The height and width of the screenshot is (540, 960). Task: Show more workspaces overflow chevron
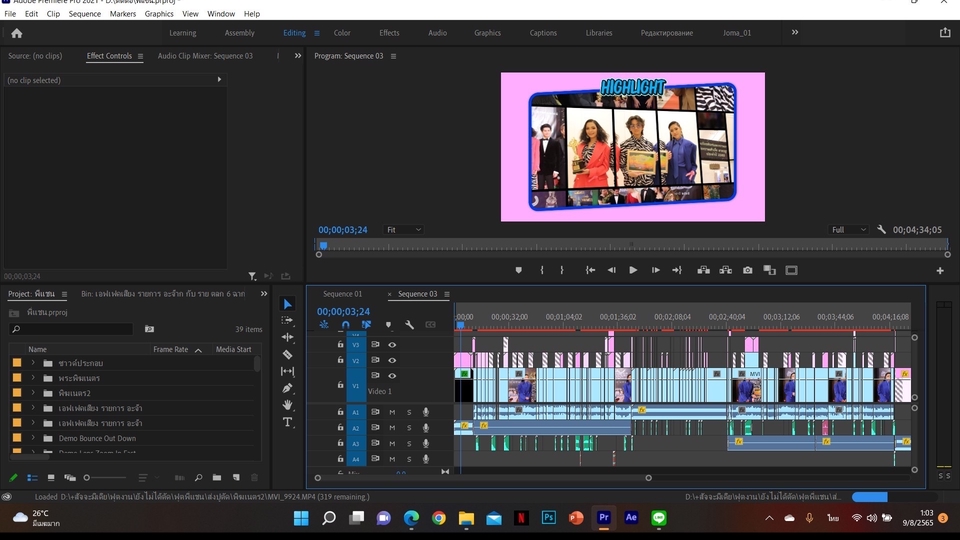(795, 32)
